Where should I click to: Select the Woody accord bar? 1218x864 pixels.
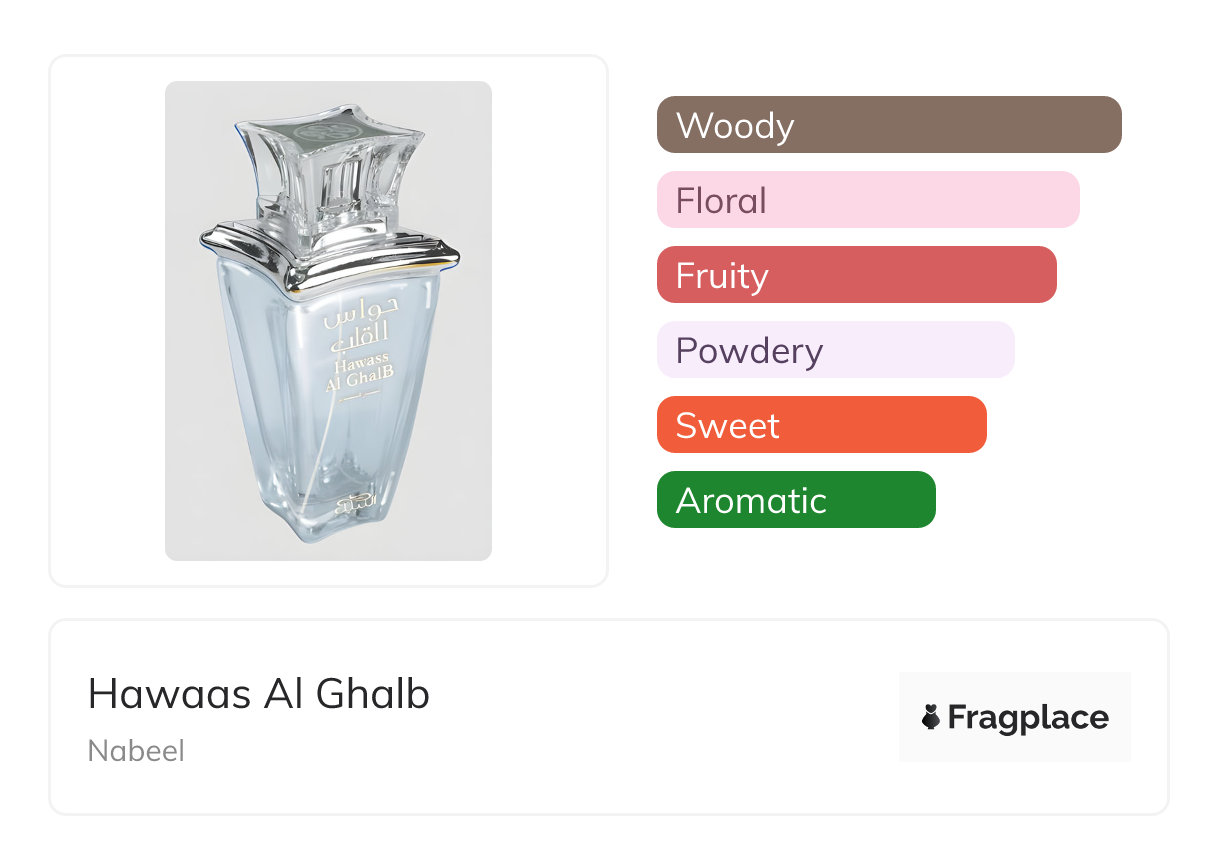[889, 125]
